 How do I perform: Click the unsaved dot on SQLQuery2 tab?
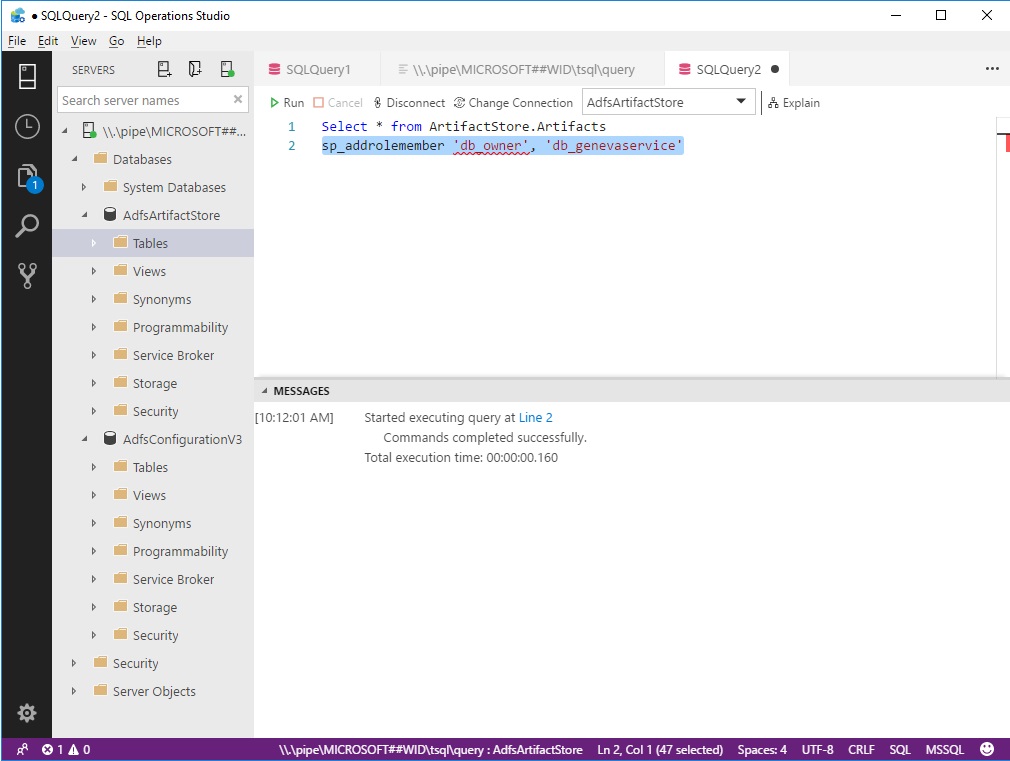[x=775, y=69]
